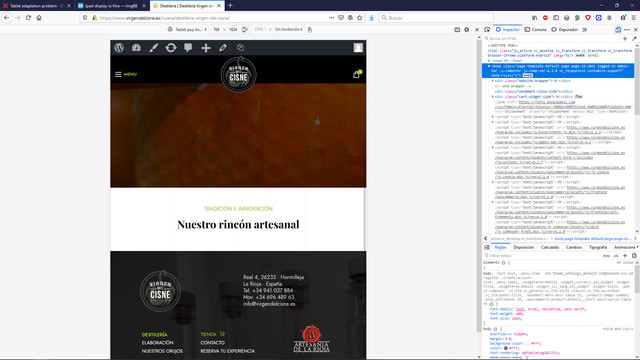Open the WordPress logo menu in admin bar
Image resolution: width=640 pixels, height=360 pixels.
point(119,48)
